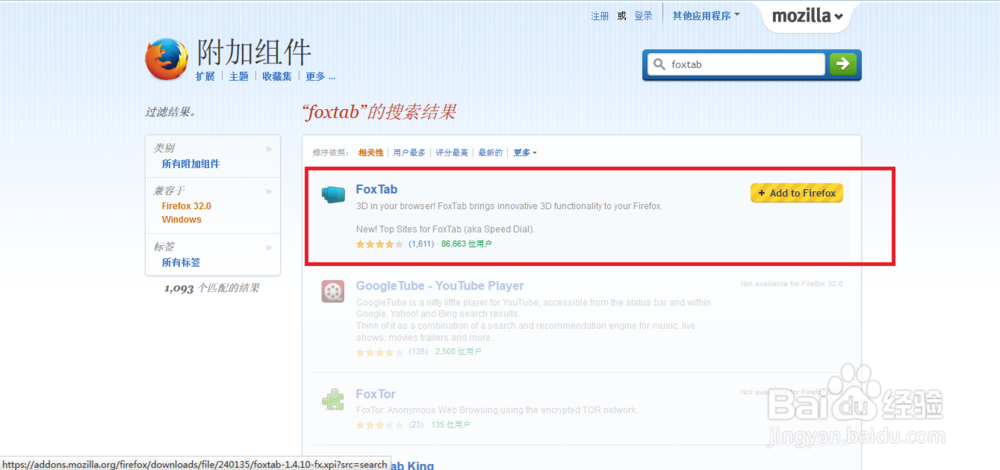Open the FoxTab add-on title link

(377, 190)
